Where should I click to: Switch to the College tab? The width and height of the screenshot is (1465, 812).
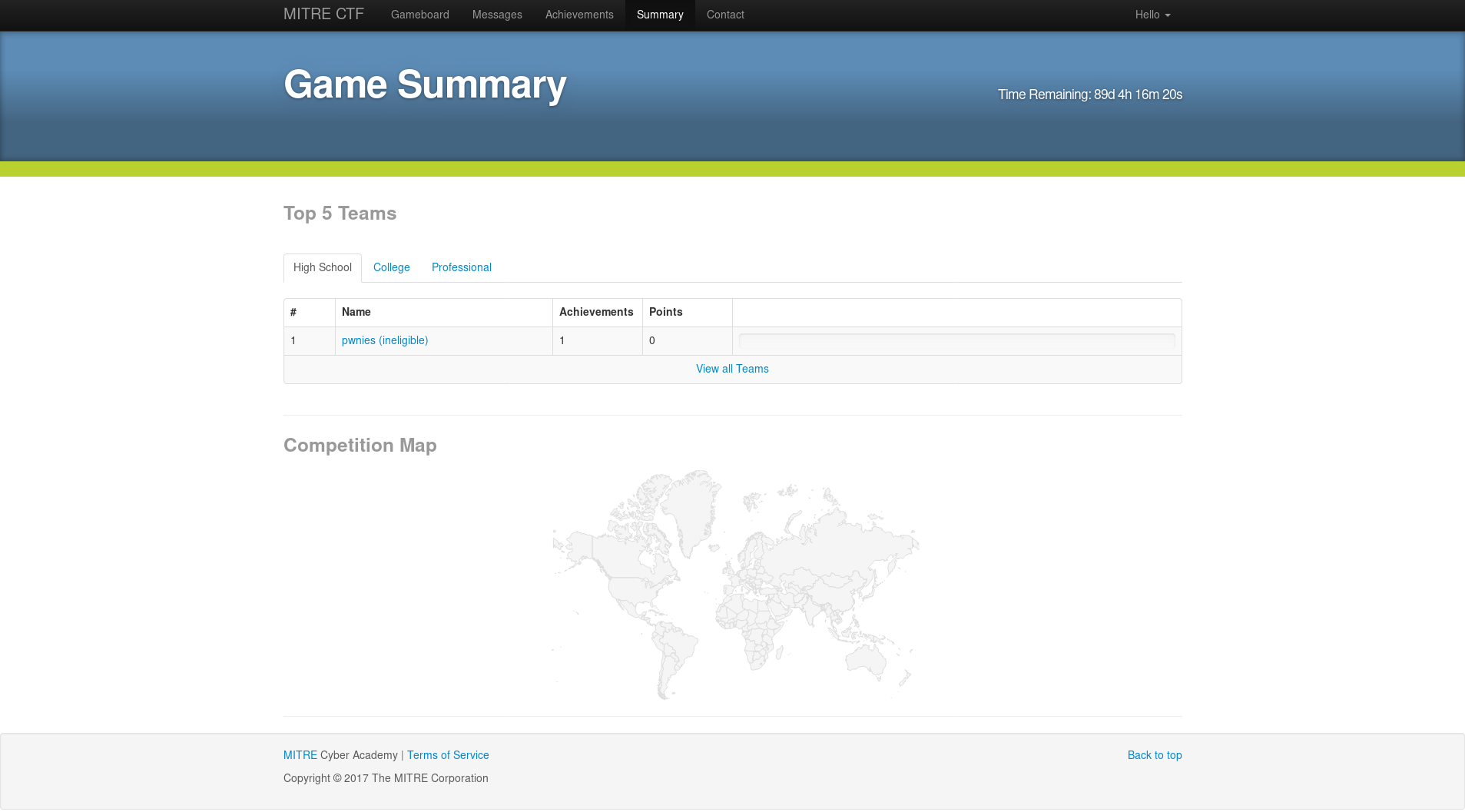point(392,267)
